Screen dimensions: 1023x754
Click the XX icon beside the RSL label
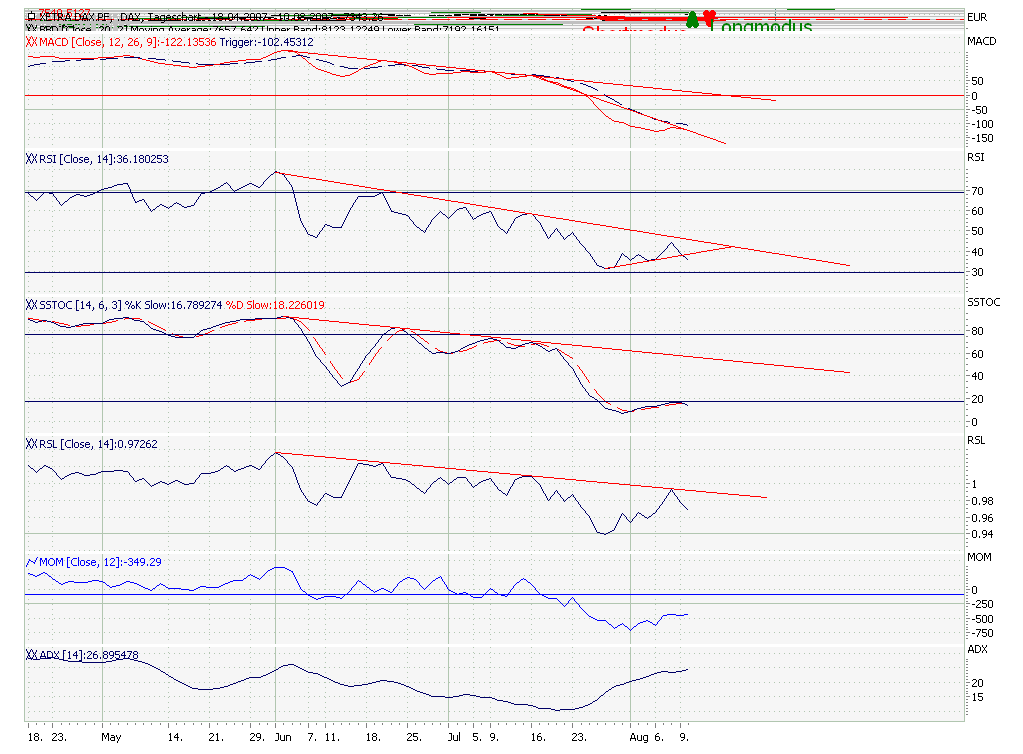(x=30, y=443)
